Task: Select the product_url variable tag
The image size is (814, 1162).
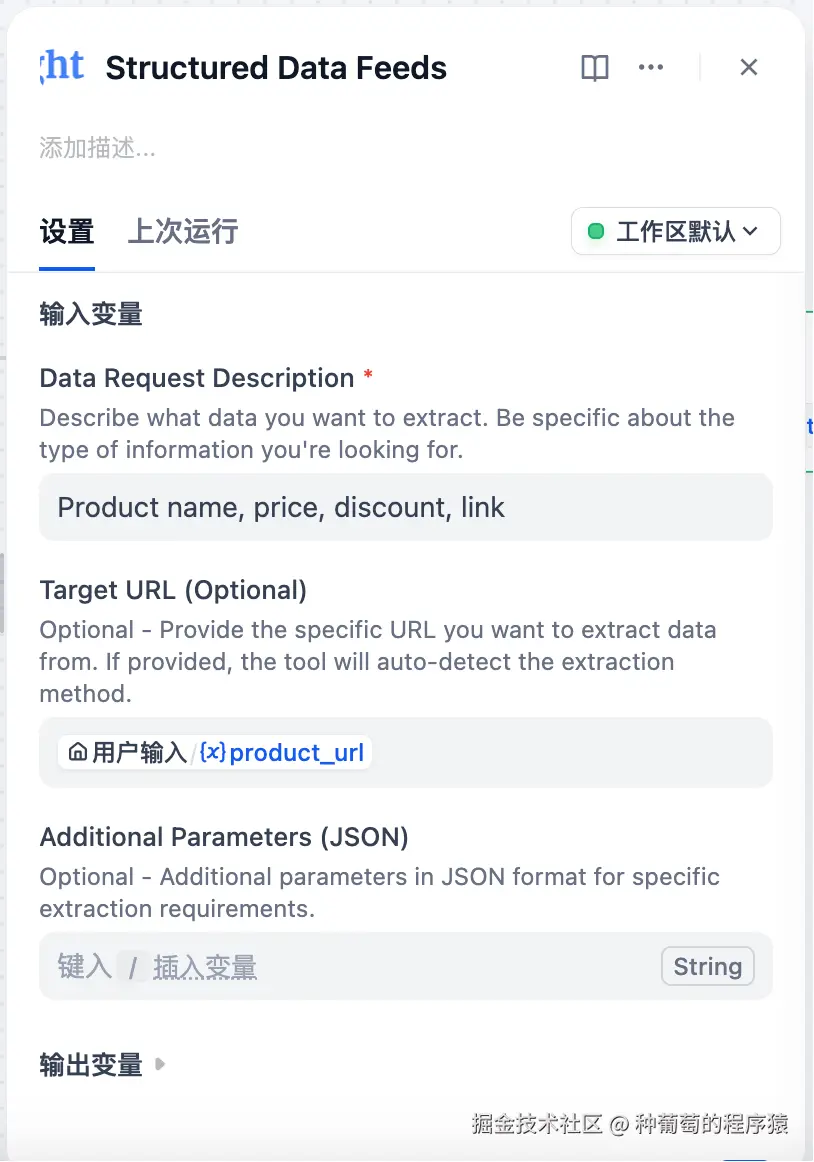Action: (x=296, y=752)
